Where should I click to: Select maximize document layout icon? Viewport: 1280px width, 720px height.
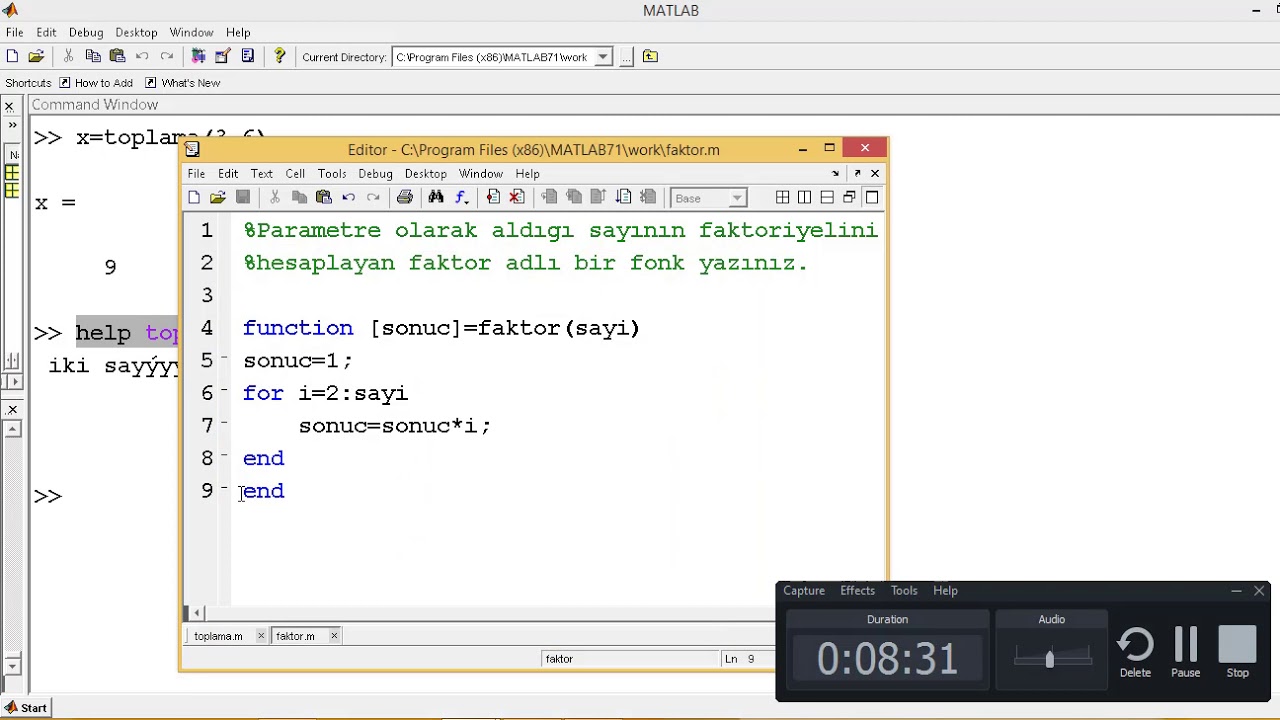pos(872,198)
